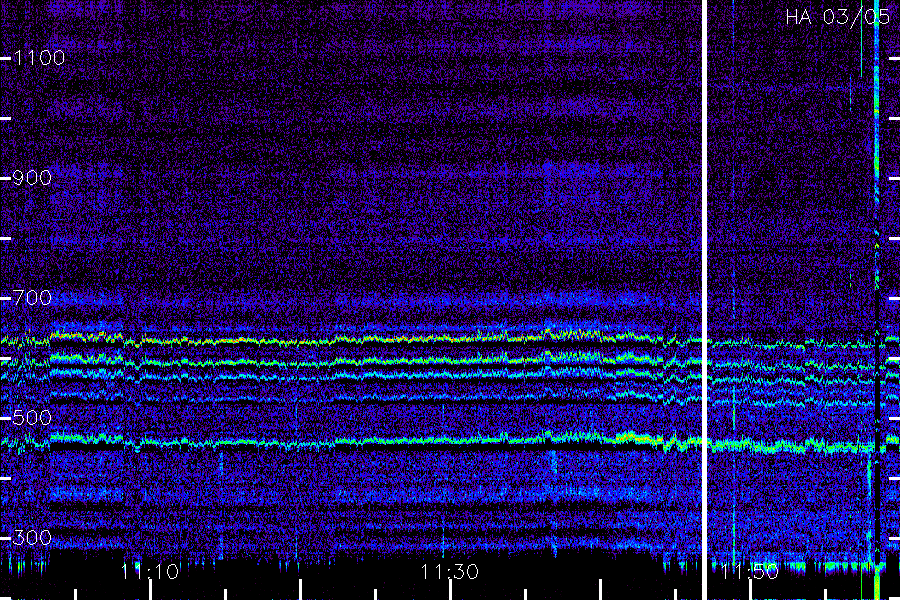The height and width of the screenshot is (600, 900).
Task: Click the 11:10 time axis label
Action: coord(150,571)
